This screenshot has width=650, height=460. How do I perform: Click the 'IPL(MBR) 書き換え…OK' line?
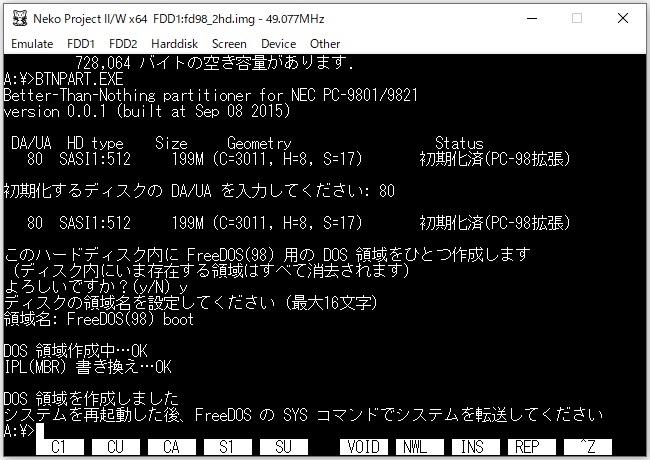(87, 366)
